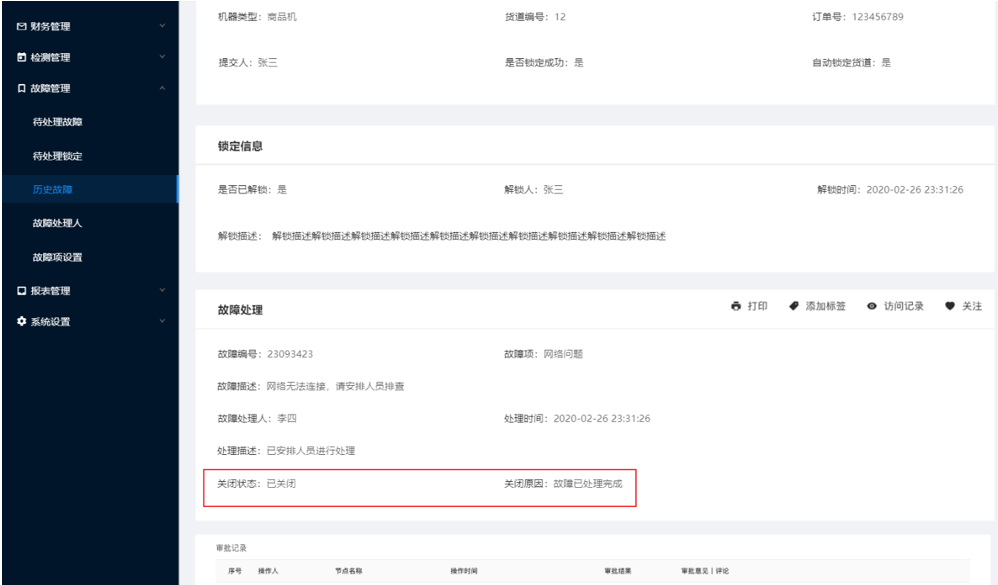Click the 故障处理人 value 李四
The image size is (998, 585).
(286, 418)
